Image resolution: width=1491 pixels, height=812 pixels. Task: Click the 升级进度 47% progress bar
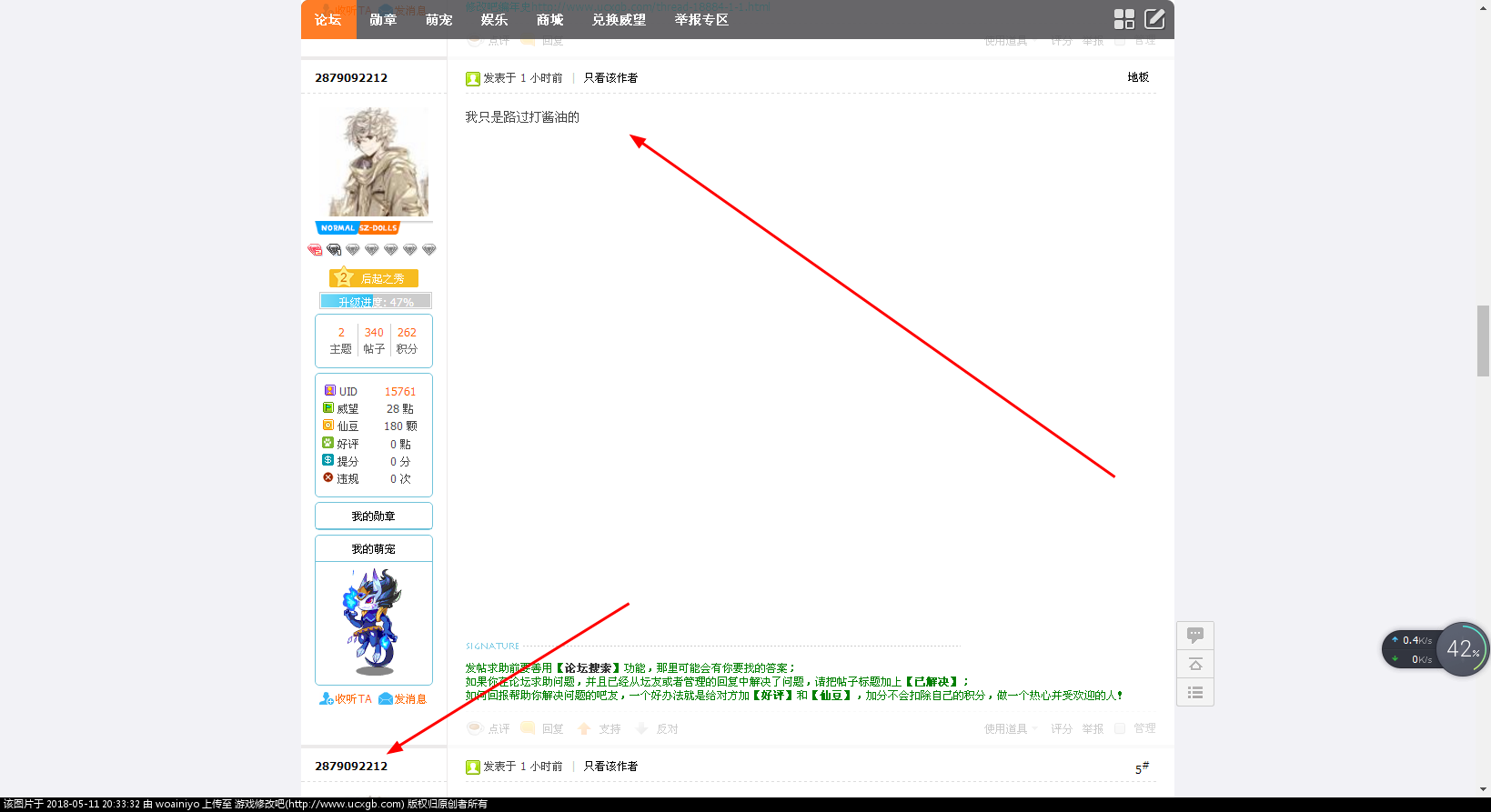376,301
